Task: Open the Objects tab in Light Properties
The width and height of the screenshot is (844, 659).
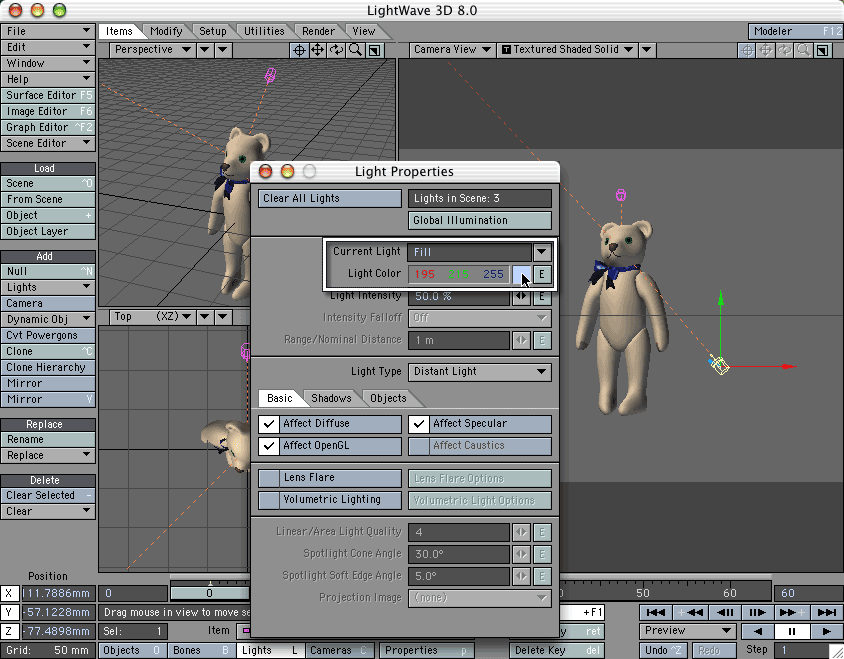Action: 388,398
